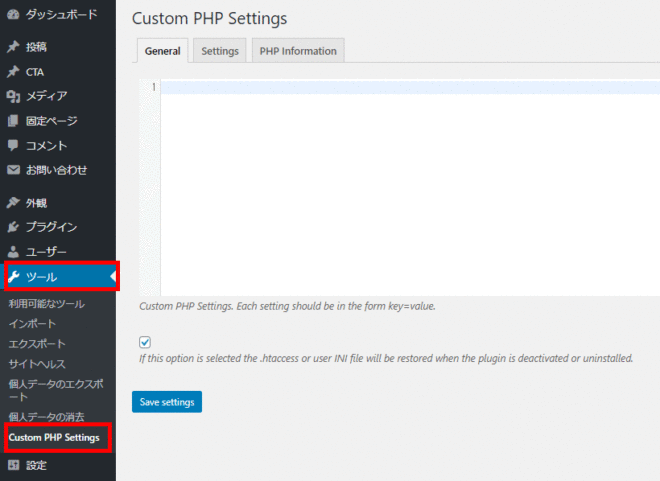Open the お問い合わせ menu

(x=58, y=170)
